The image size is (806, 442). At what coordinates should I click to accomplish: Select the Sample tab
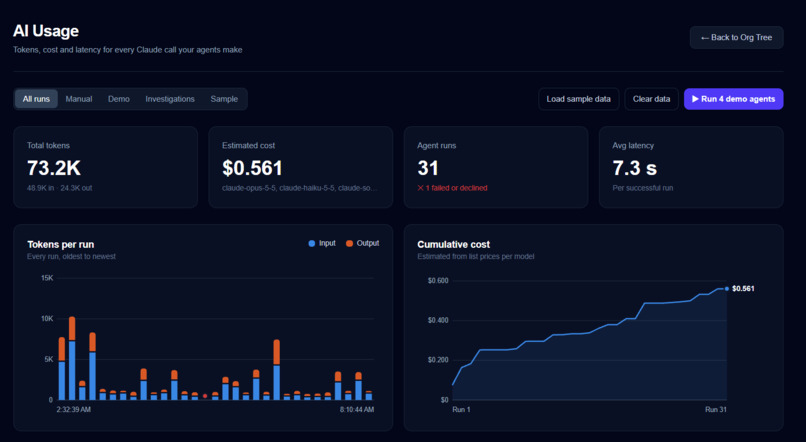coord(224,99)
